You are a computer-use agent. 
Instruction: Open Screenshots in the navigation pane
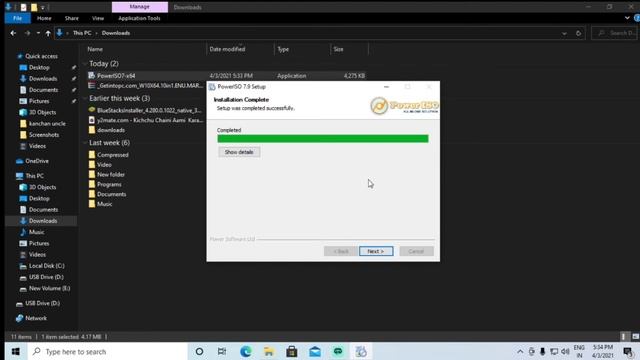44,135
